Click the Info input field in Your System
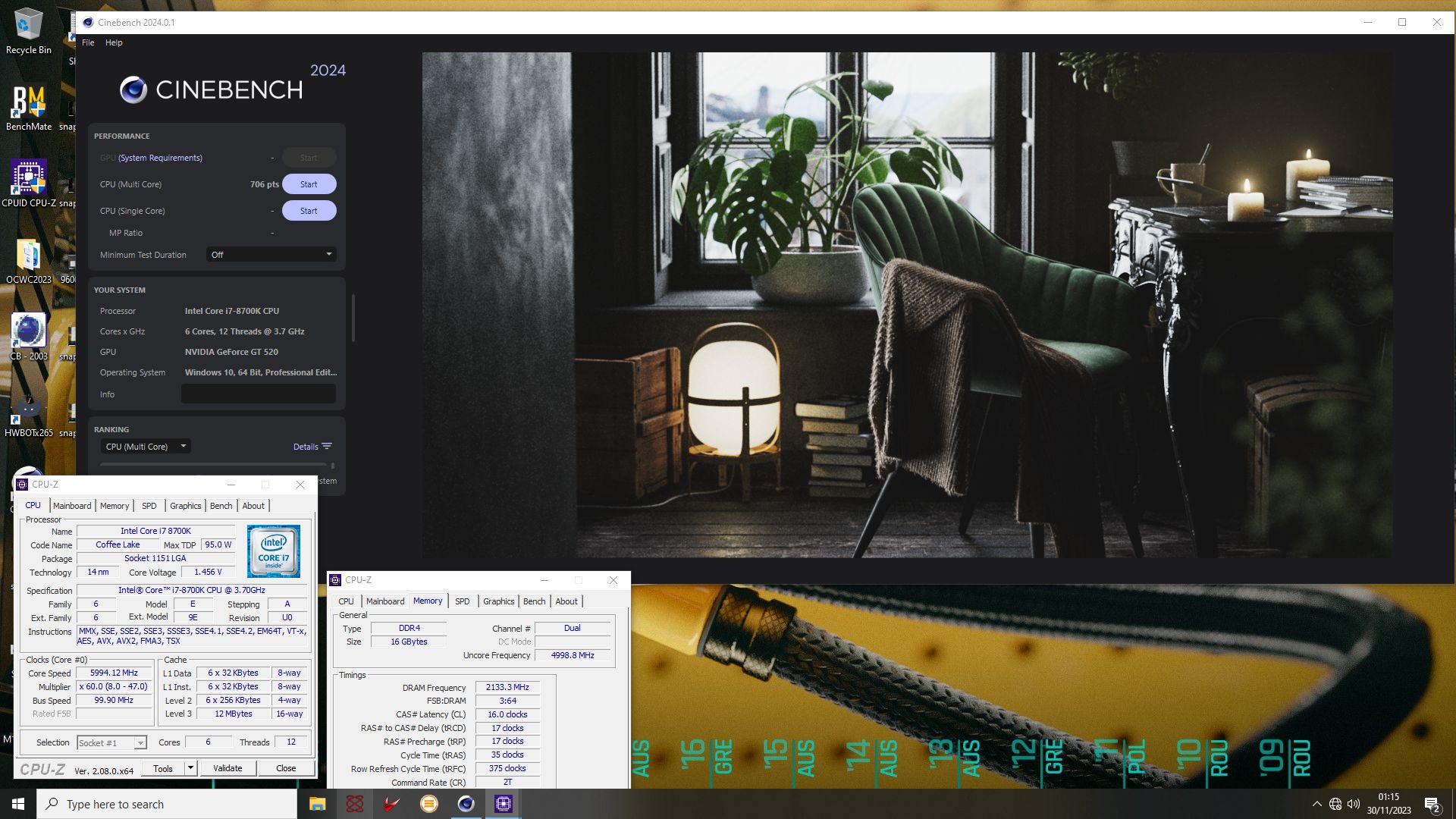 259,394
